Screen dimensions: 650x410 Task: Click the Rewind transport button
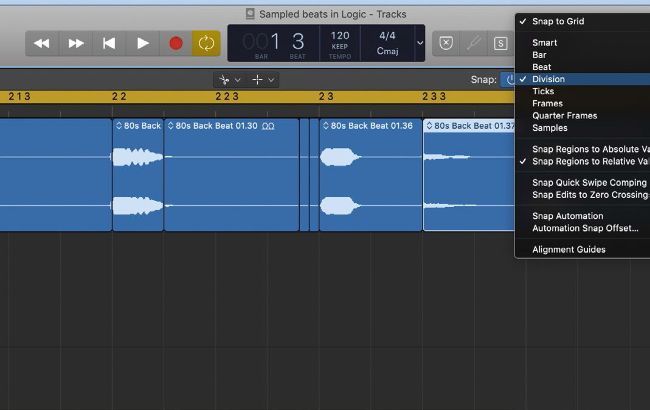(42, 43)
